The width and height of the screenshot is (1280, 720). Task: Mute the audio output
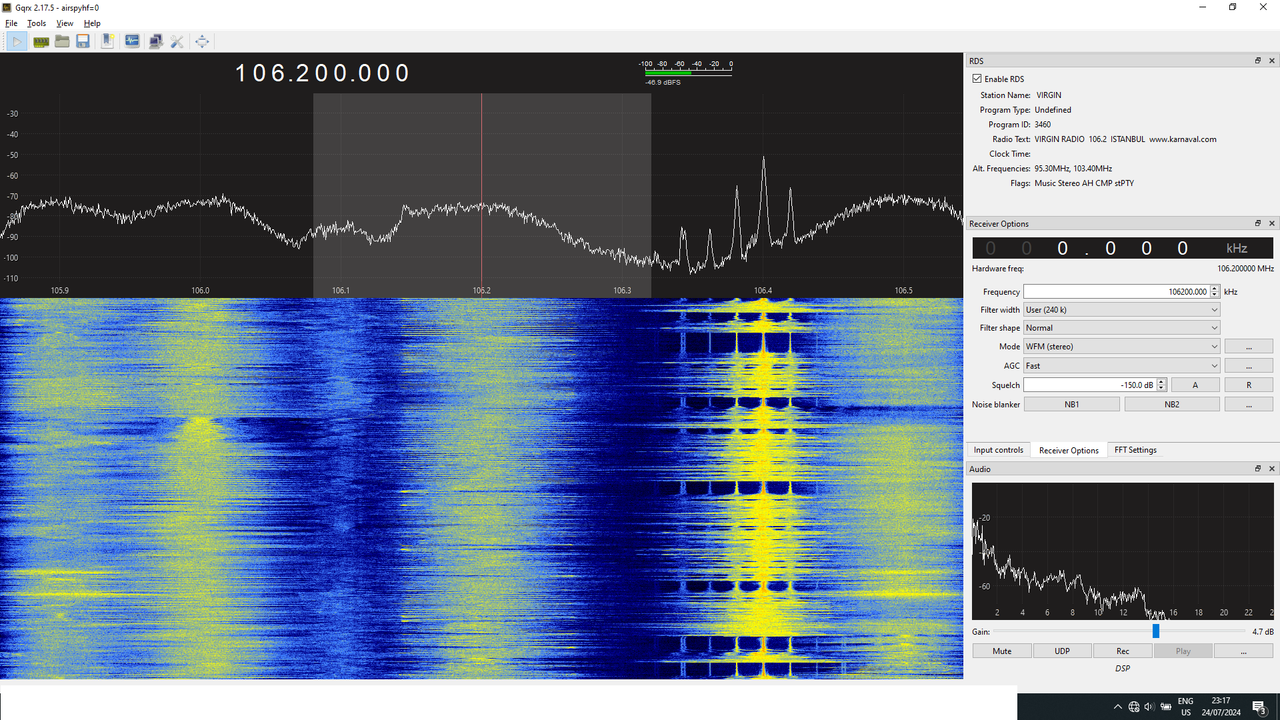coord(1001,651)
